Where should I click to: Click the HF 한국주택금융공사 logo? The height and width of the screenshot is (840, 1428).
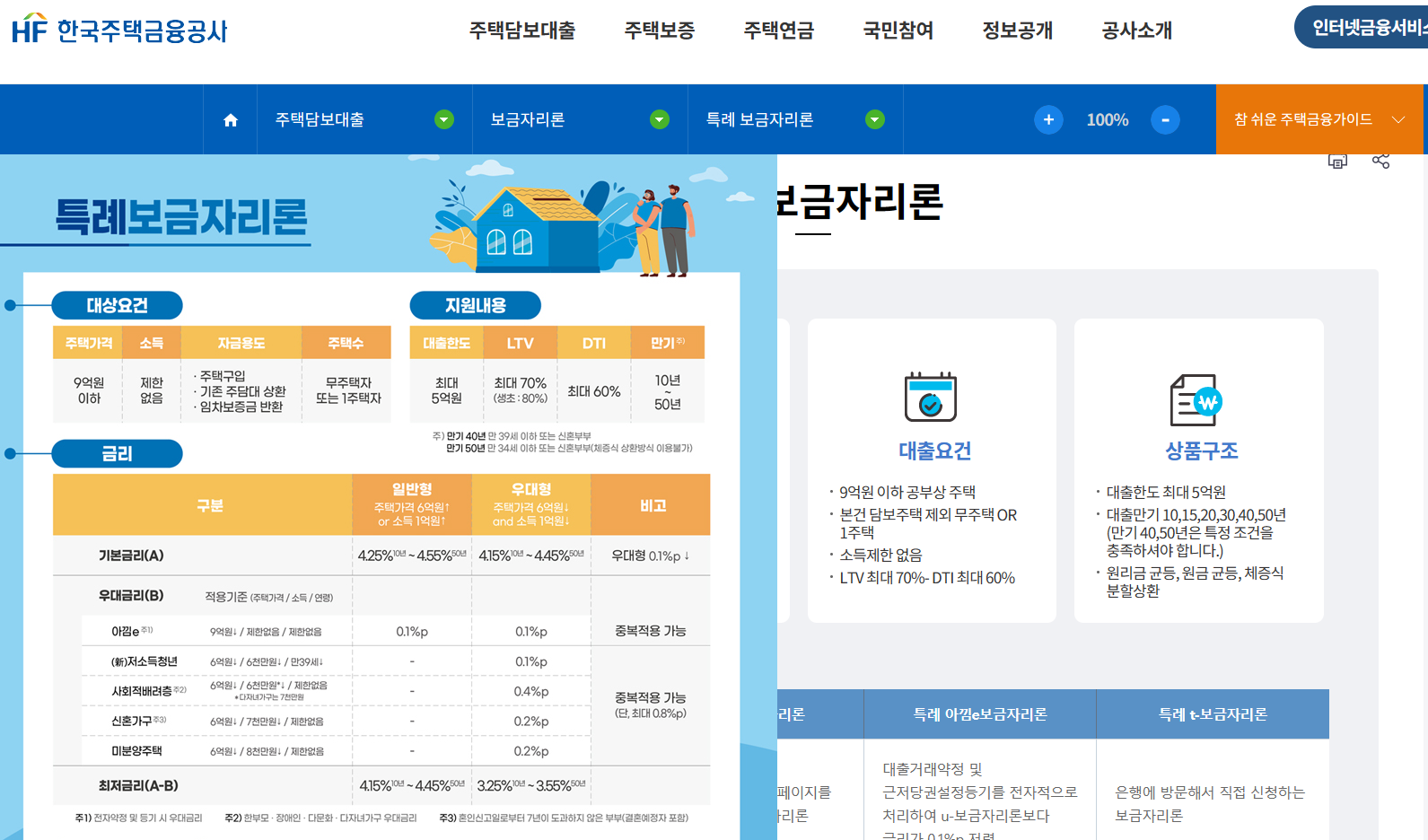pos(119,29)
